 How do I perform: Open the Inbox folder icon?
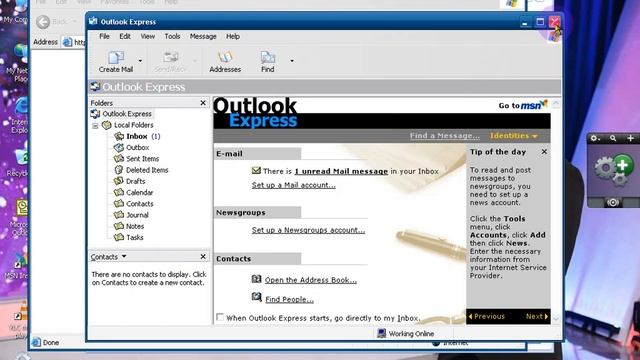(119, 136)
